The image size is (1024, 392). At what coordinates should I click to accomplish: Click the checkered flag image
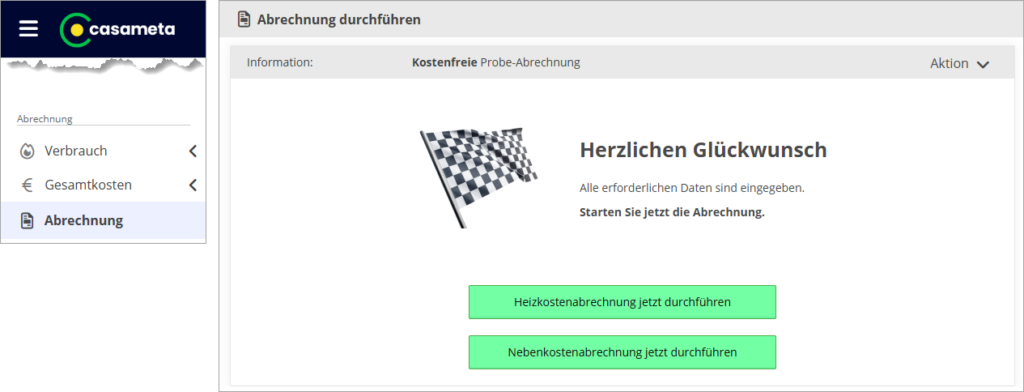479,177
